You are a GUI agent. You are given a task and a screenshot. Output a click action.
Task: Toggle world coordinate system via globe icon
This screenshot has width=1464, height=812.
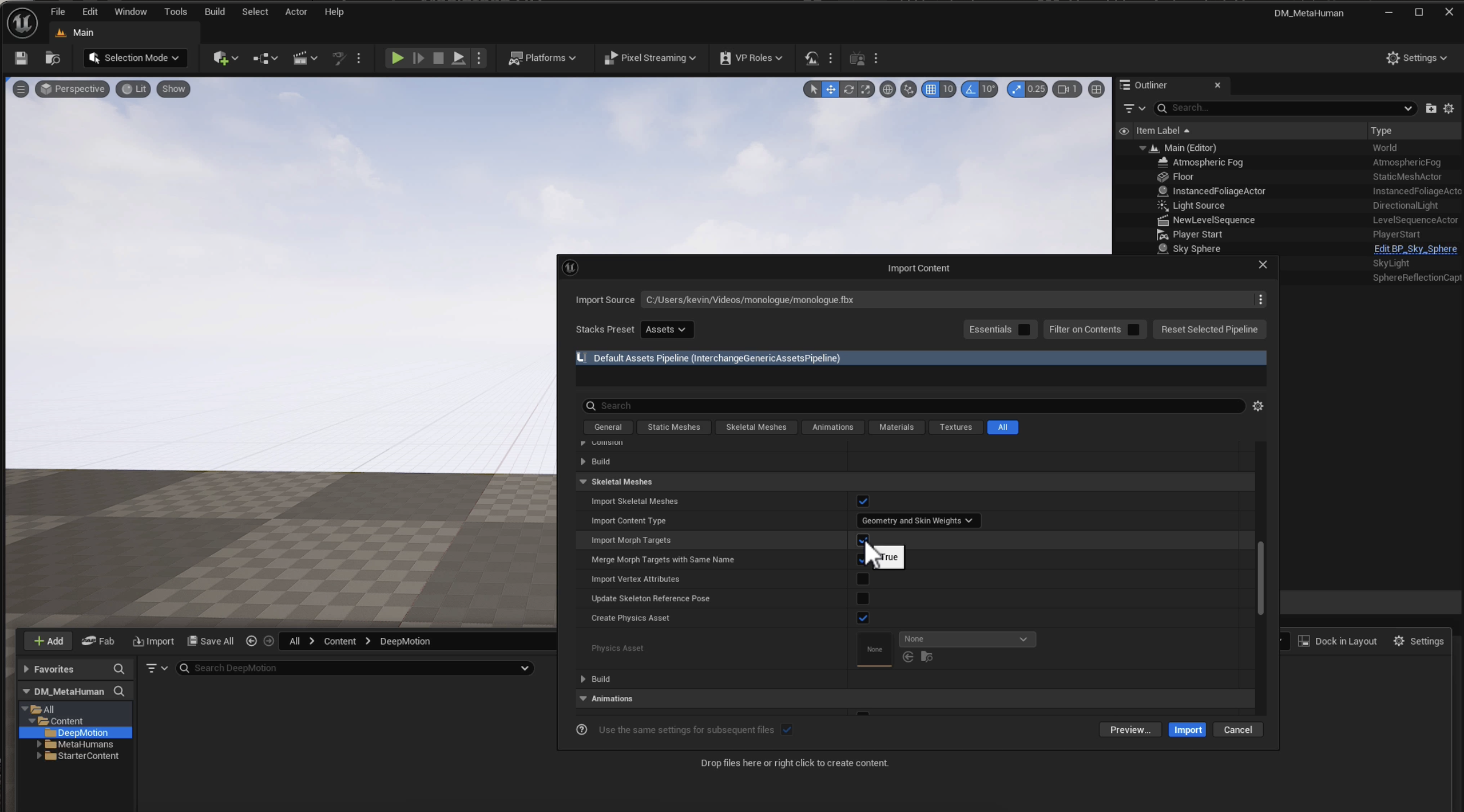click(x=887, y=89)
